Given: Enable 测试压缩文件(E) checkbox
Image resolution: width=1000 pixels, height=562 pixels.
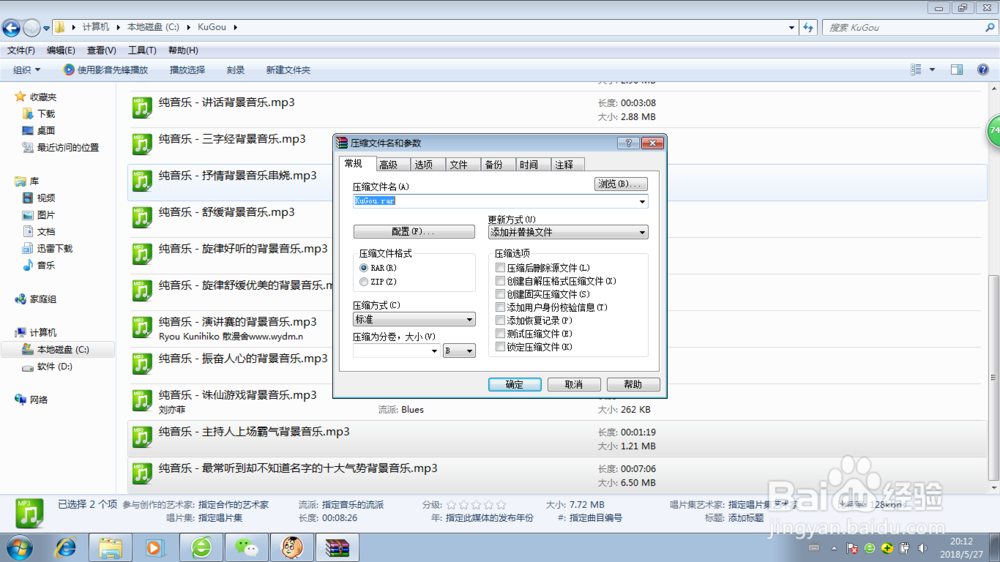Looking at the screenshot, I should pyautogui.click(x=500, y=334).
